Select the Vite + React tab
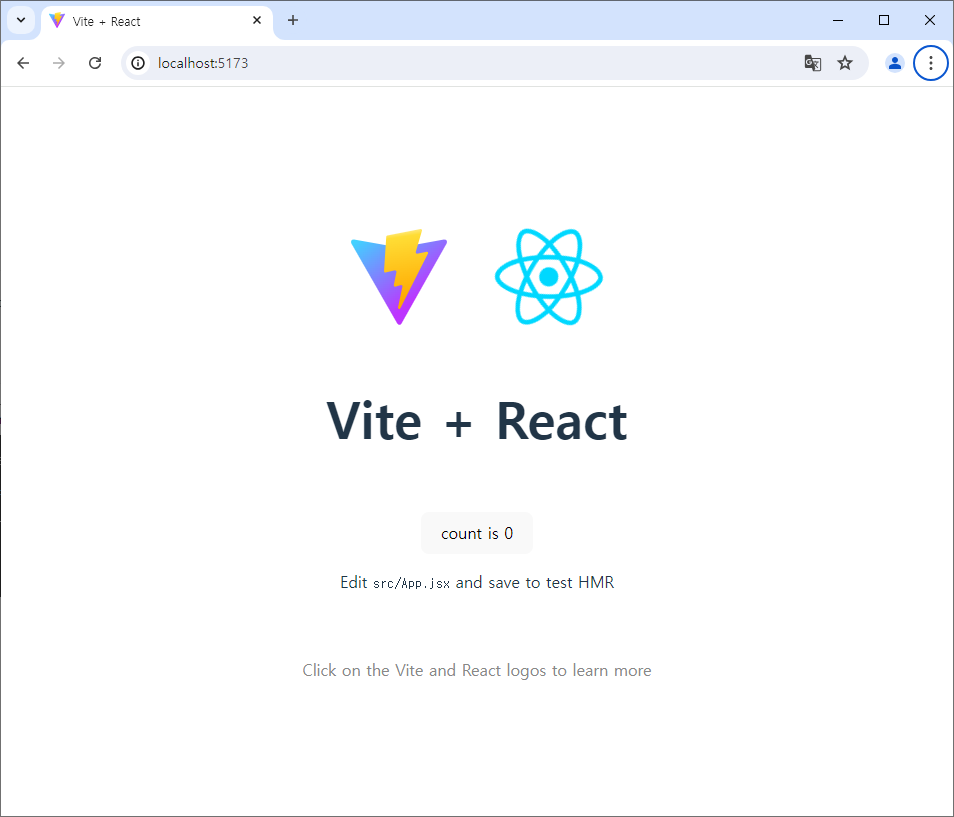 (x=157, y=22)
